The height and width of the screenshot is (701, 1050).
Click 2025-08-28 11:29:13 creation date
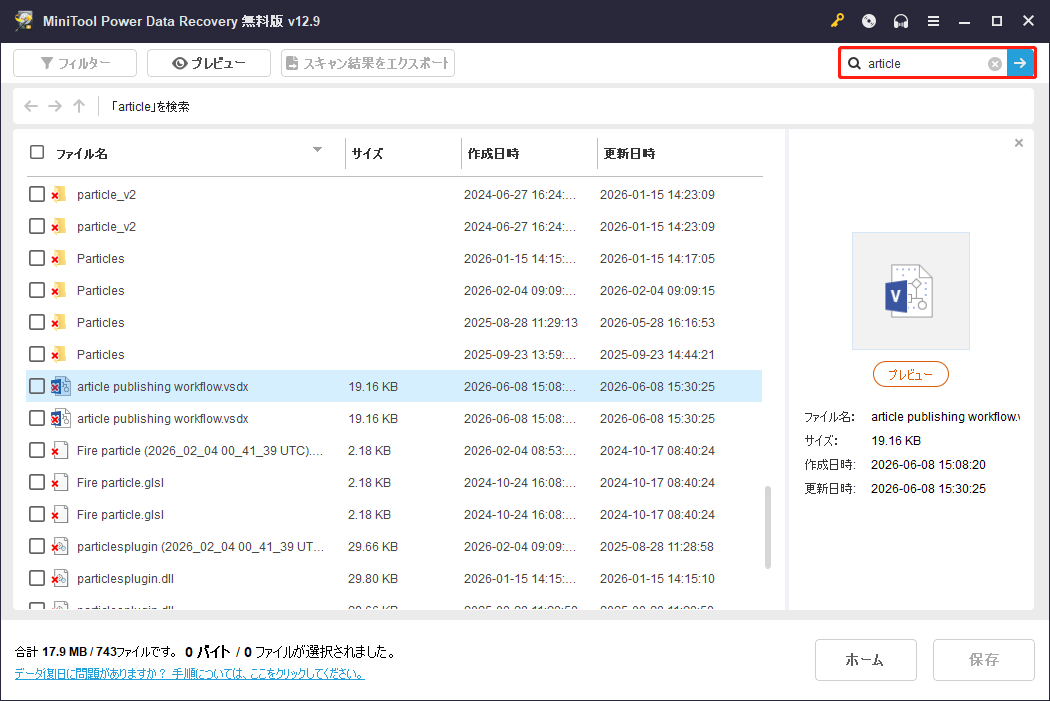point(521,323)
